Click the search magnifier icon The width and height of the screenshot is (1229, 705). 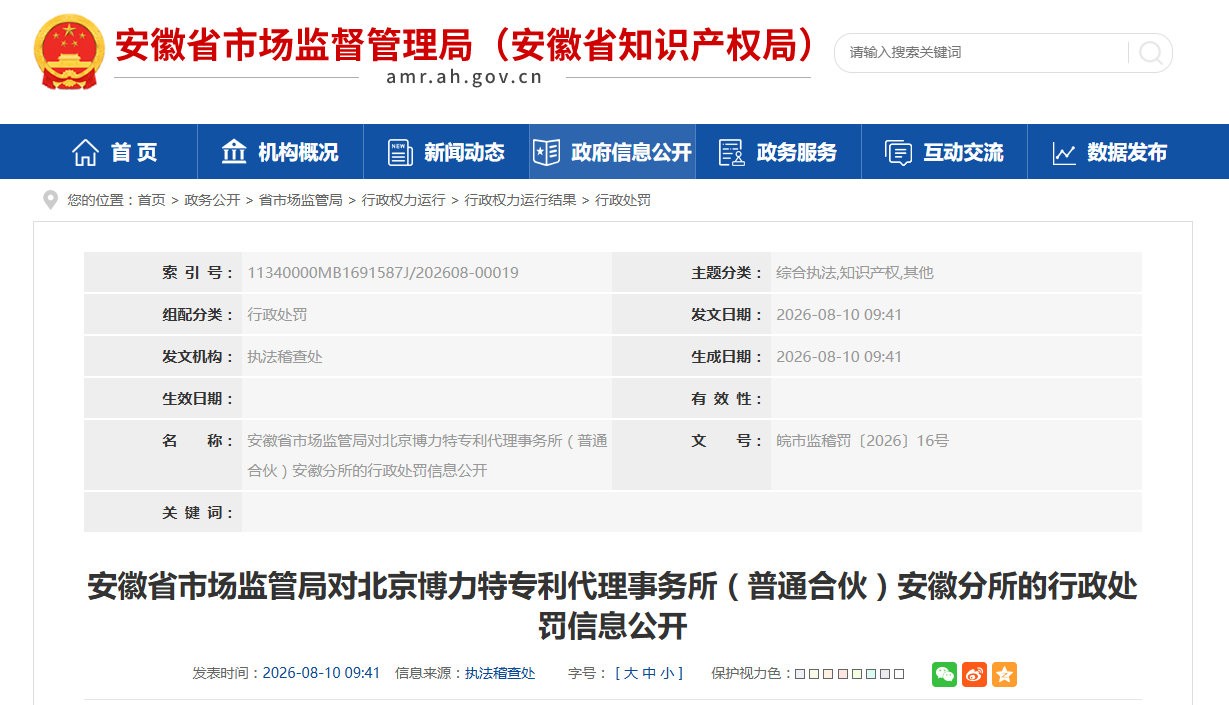[1150, 53]
